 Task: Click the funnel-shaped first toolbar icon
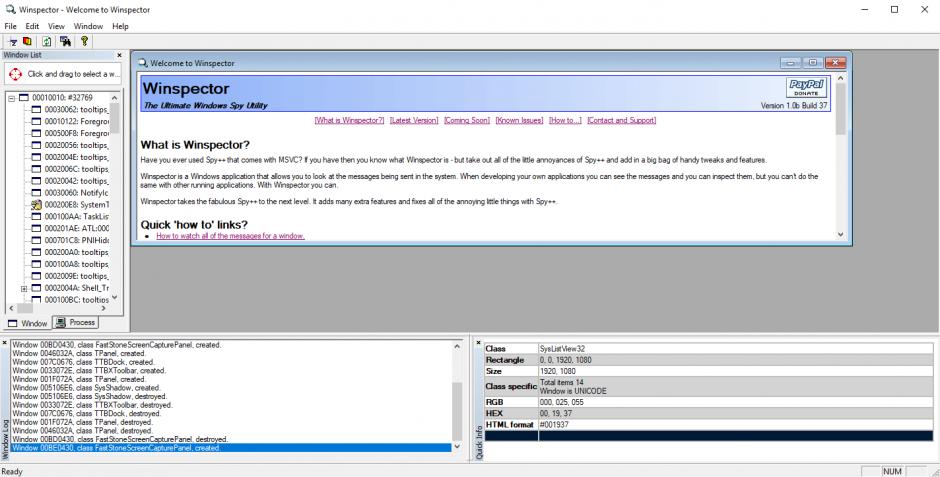click(12, 41)
